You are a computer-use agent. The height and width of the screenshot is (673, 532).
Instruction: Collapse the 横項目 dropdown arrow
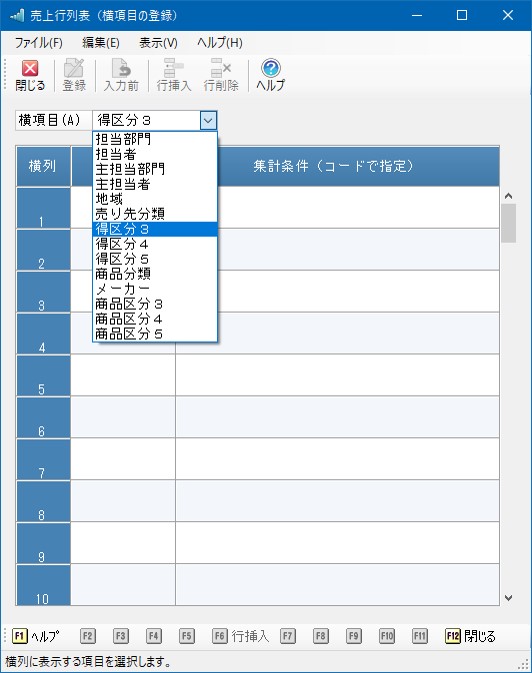[x=208, y=120]
